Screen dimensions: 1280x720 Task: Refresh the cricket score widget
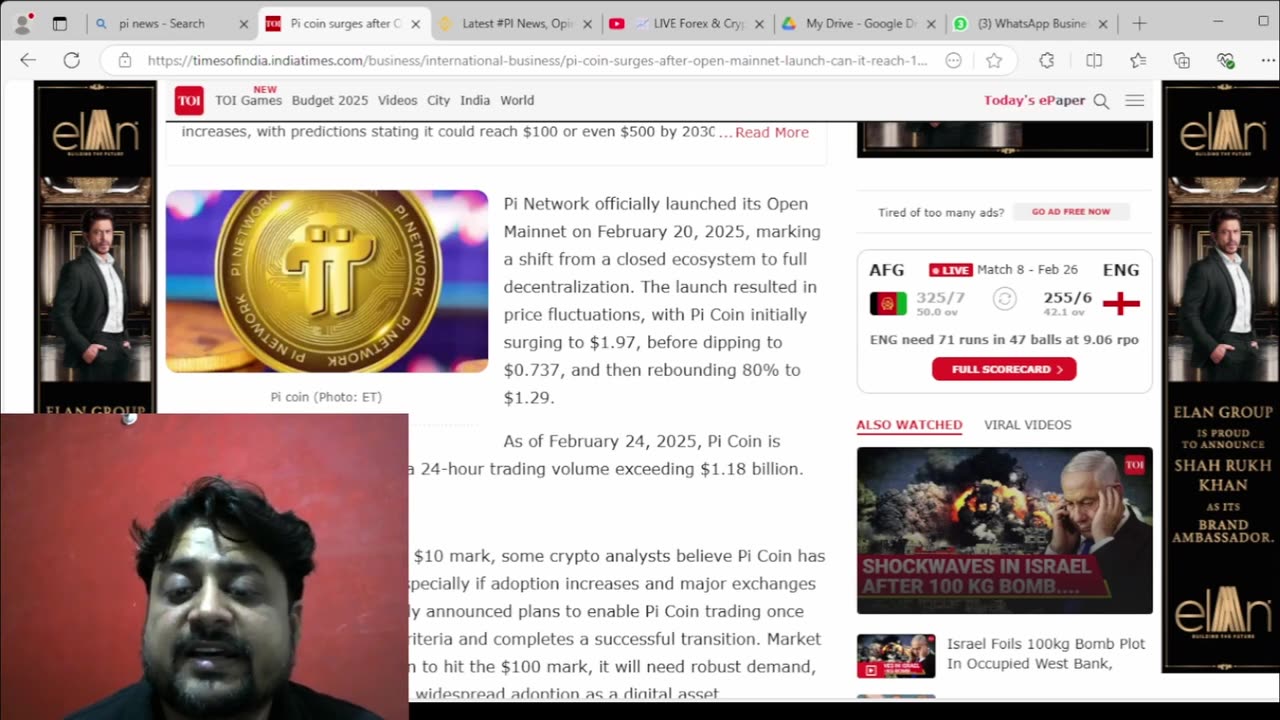coord(1005,299)
